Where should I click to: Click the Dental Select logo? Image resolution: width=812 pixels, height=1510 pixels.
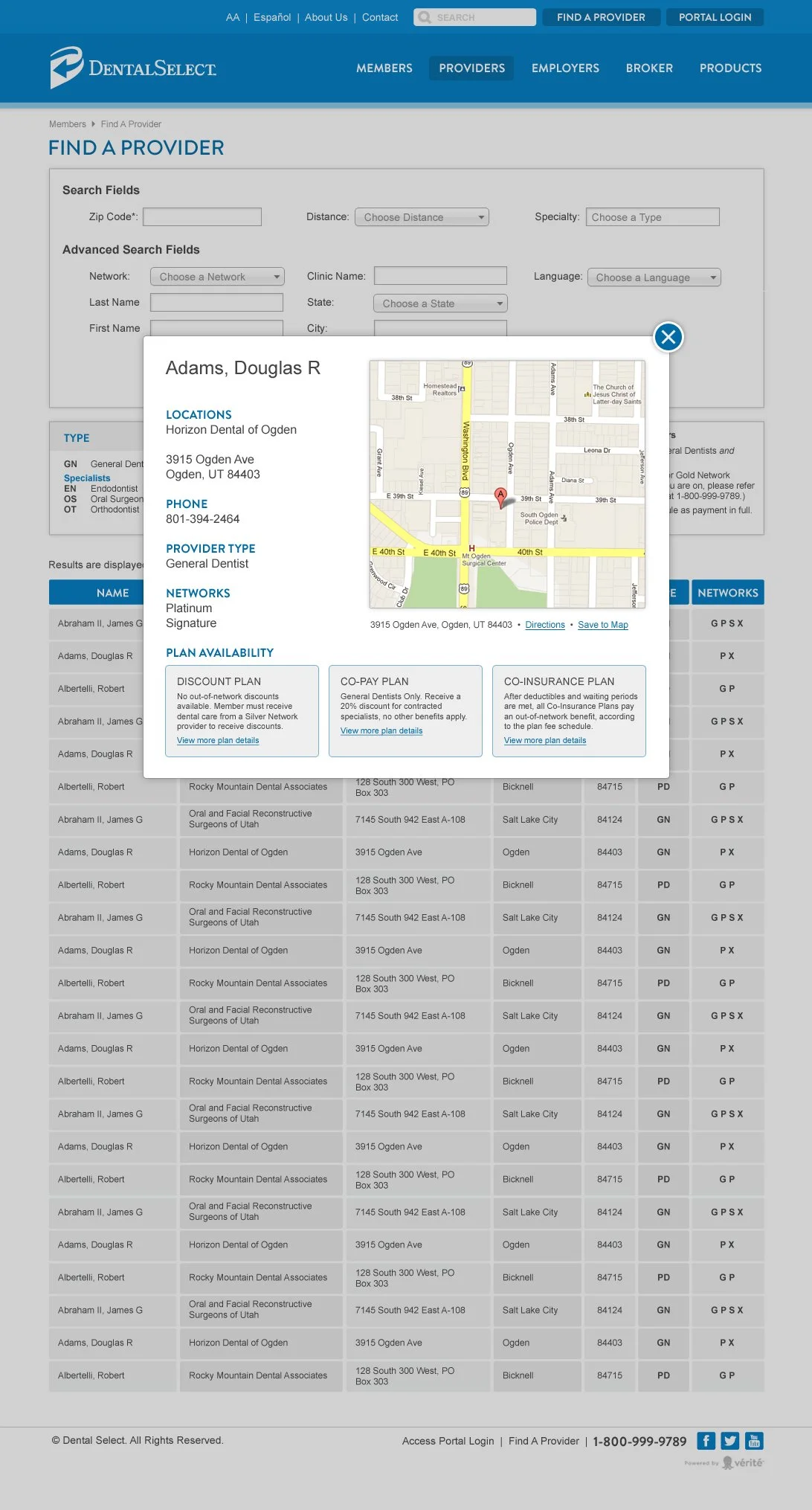pos(133,68)
